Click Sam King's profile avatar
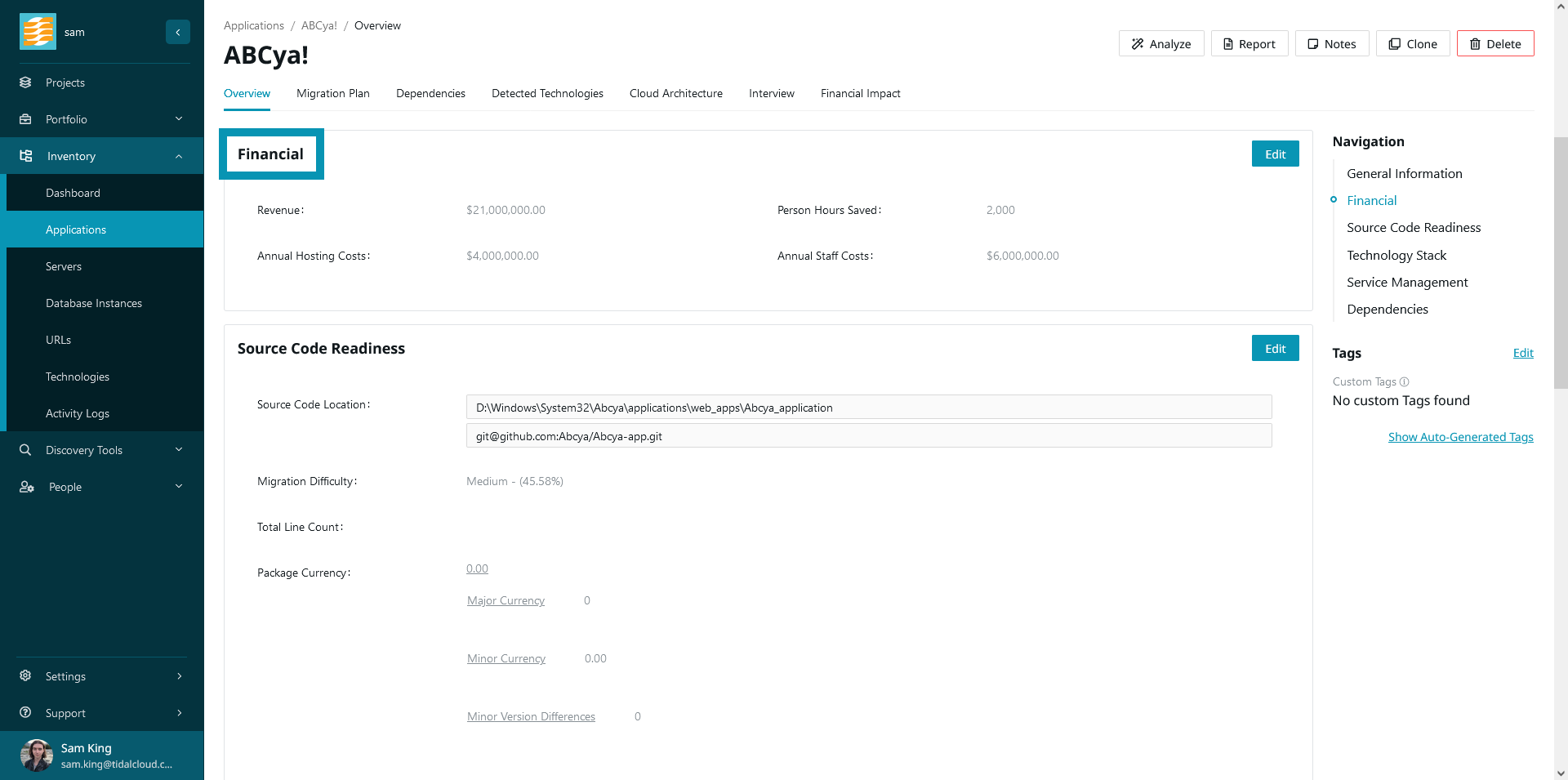This screenshot has width=1568, height=780. click(37, 755)
